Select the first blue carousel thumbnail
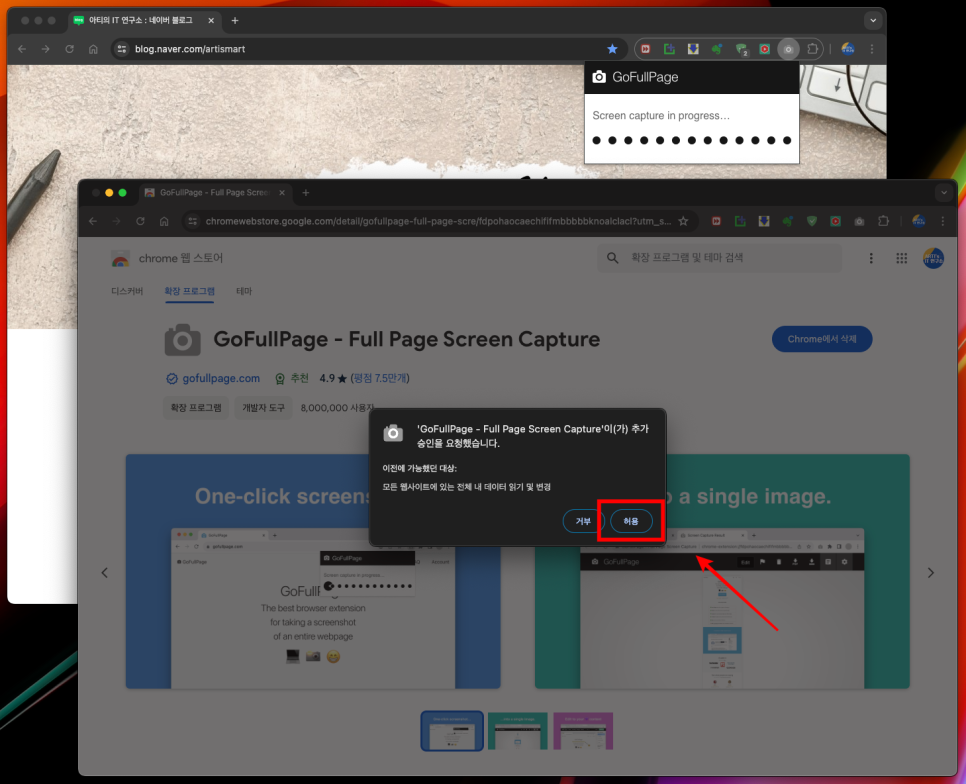Viewport: 966px width, 784px height. pyautogui.click(x=452, y=730)
